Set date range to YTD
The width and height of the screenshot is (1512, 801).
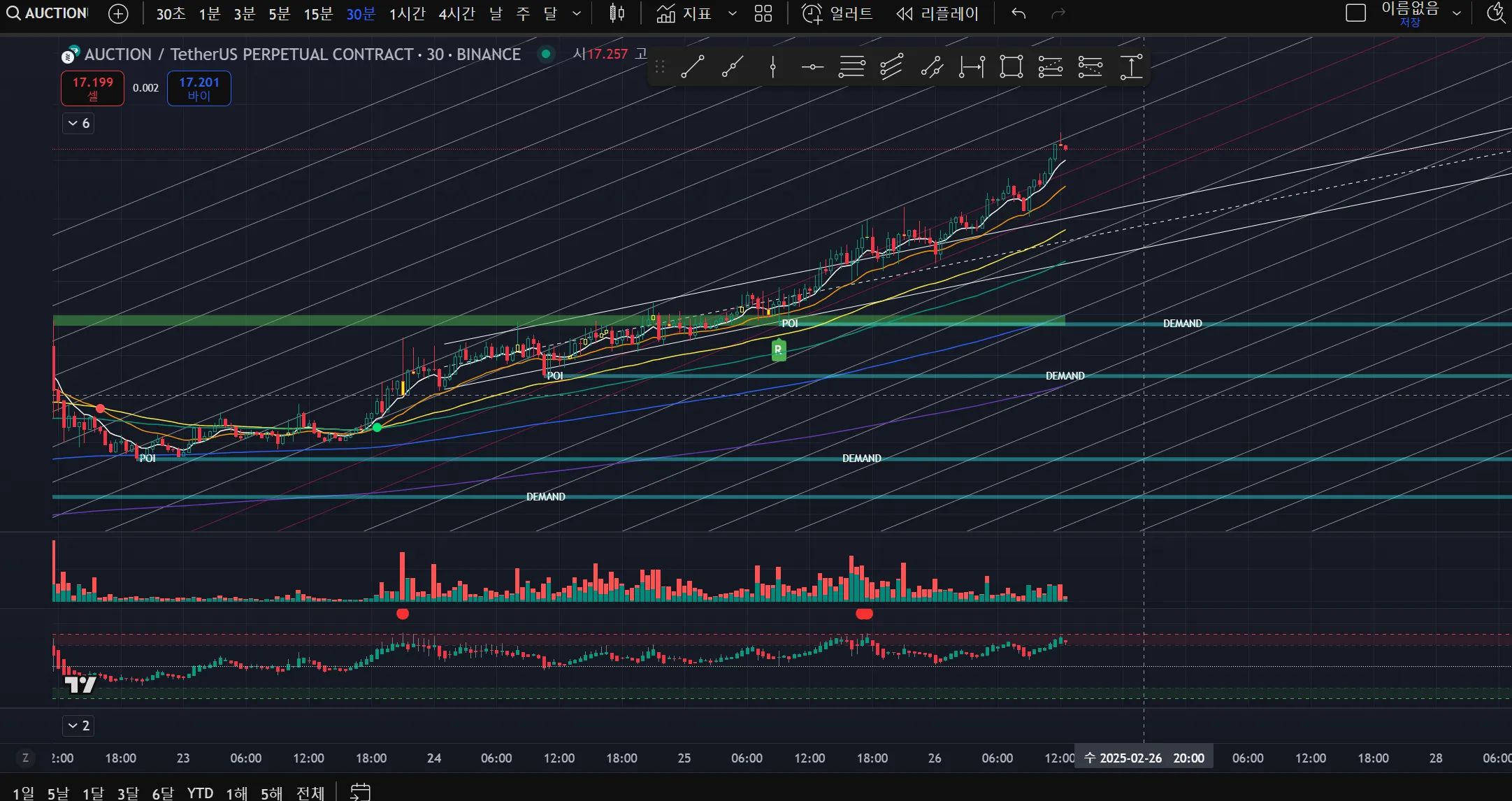[200, 793]
